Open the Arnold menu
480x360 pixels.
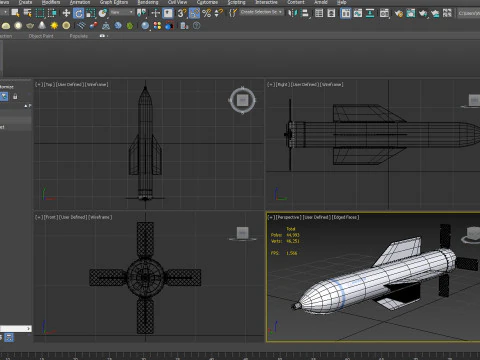[321, 2]
